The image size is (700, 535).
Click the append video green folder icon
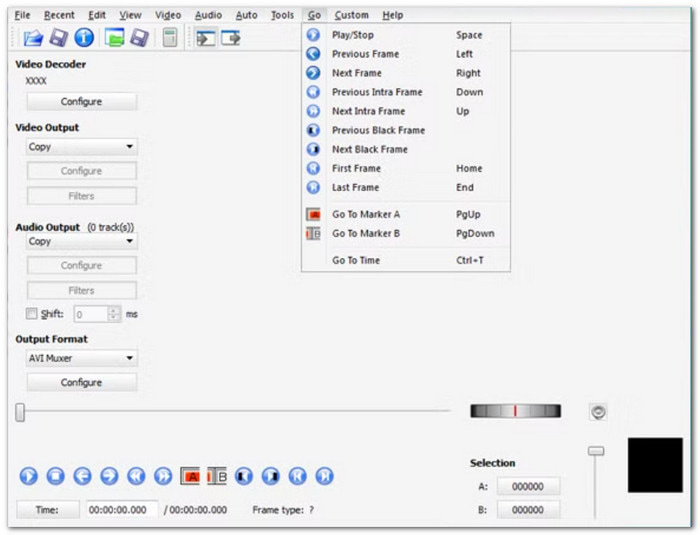pyautogui.click(x=114, y=38)
